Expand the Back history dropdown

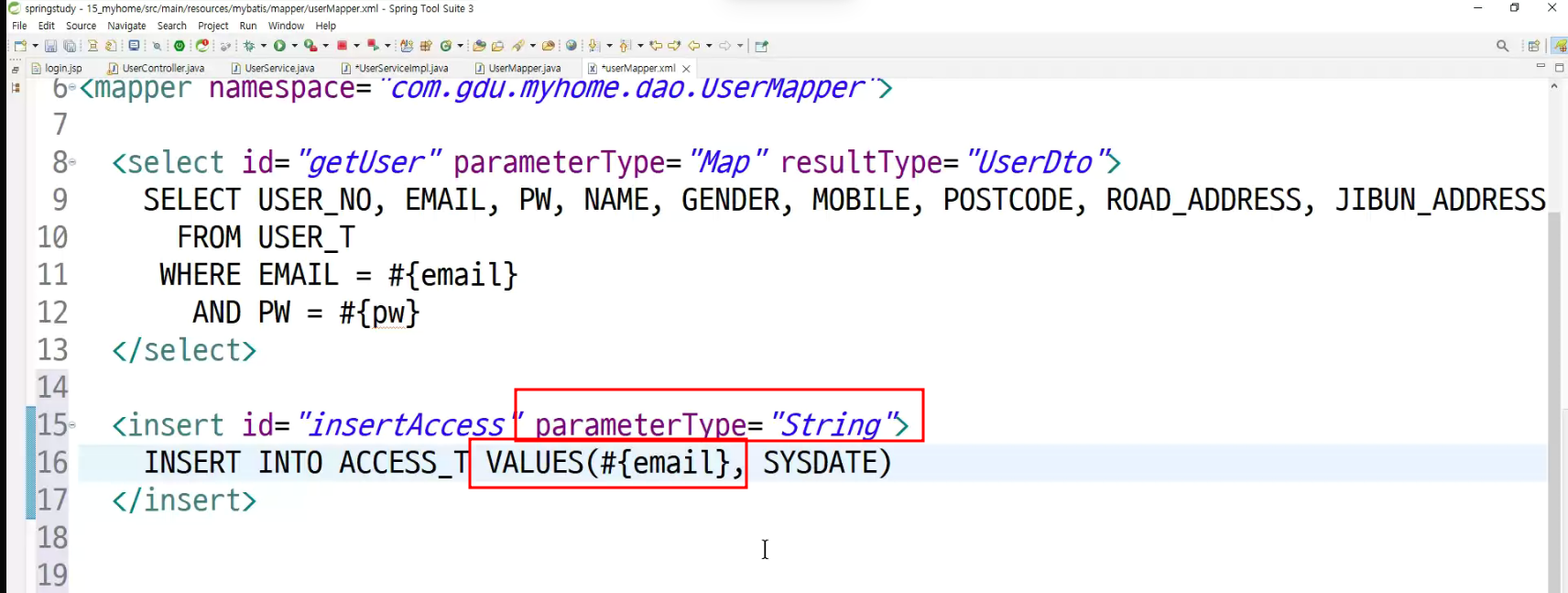(709, 46)
